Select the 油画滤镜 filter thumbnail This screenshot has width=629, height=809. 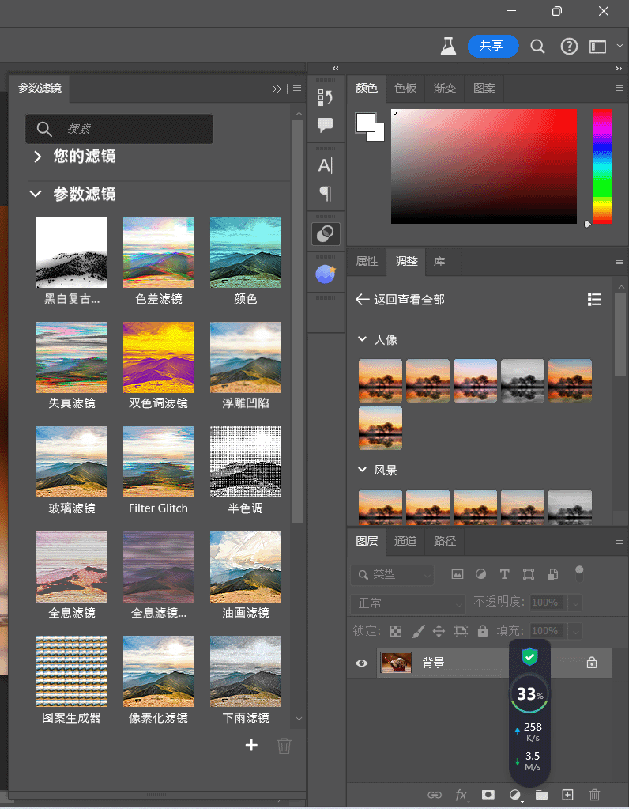coord(246,567)
